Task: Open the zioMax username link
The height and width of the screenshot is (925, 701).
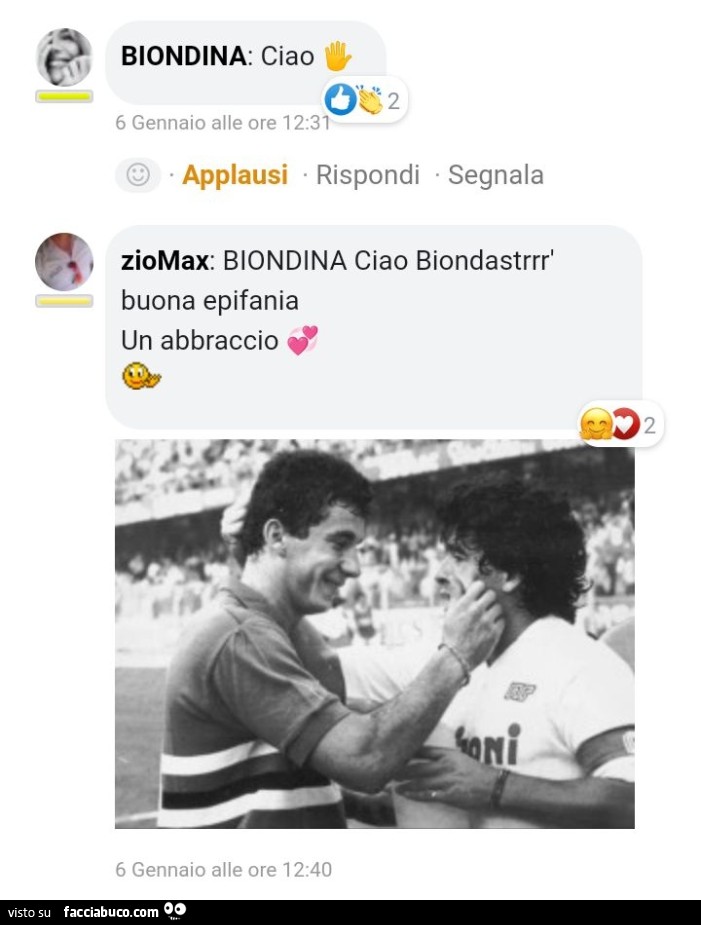Action: point(165,261)
